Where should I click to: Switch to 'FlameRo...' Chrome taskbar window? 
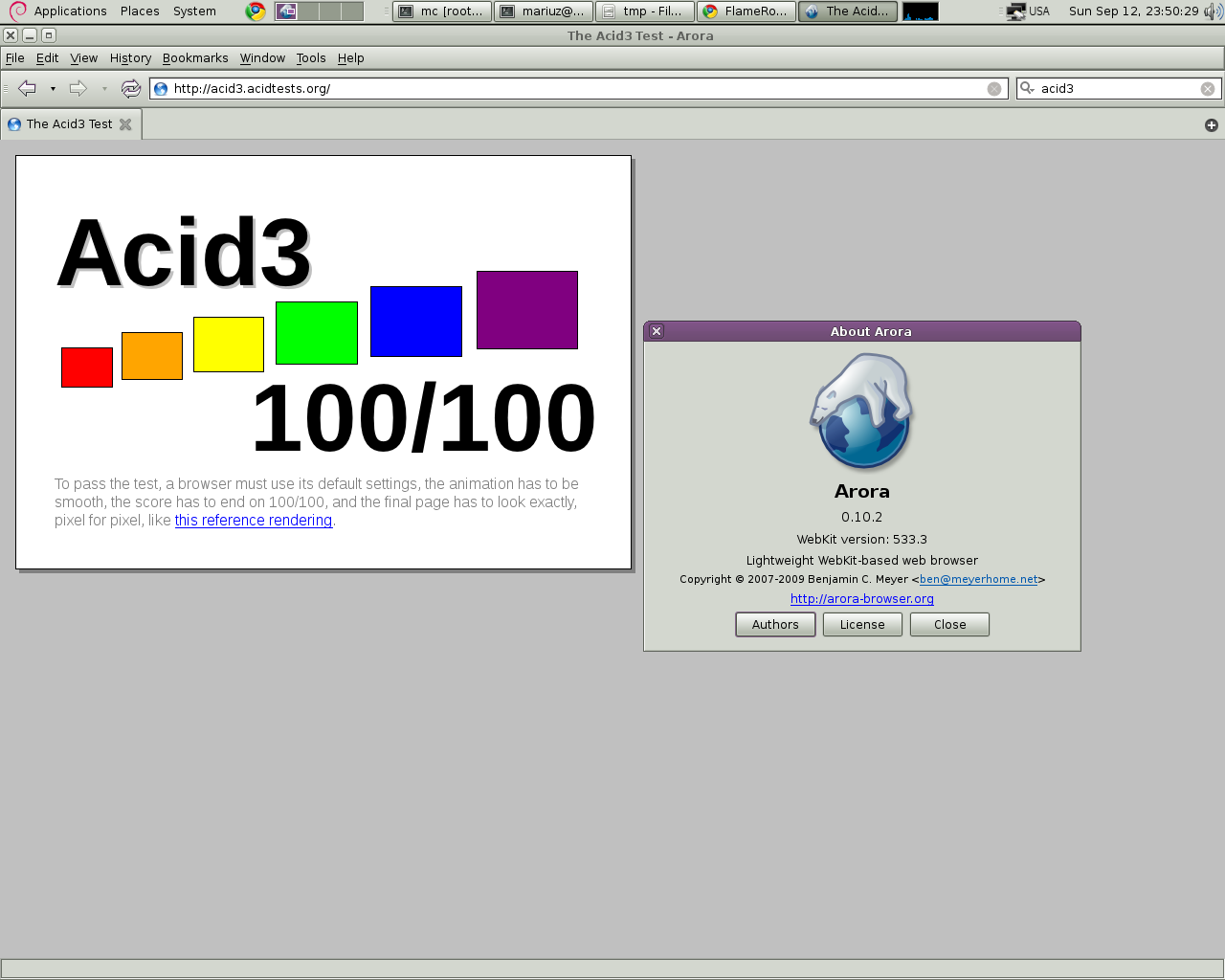pyautogui.click(x=746, y=11)
